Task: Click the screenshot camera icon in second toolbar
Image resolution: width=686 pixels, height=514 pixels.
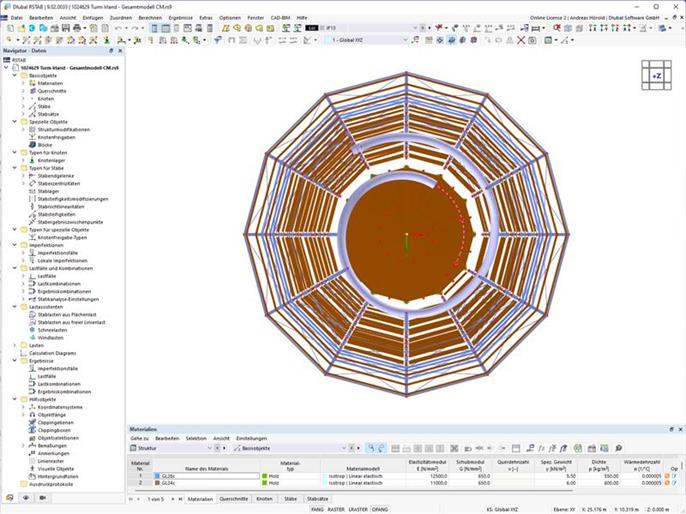Action: (x=532, y=40)
